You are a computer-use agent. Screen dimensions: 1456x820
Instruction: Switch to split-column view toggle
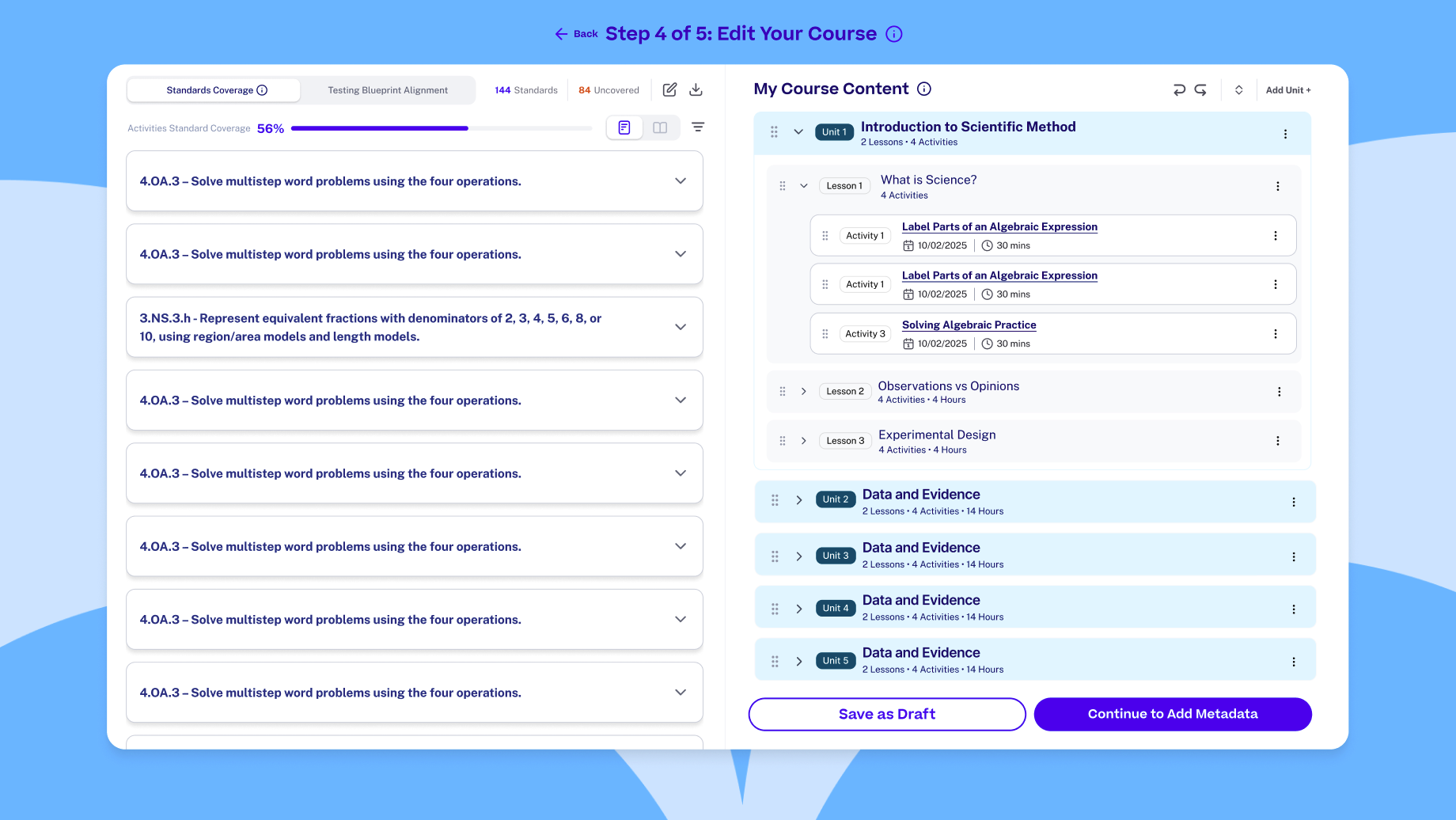(x=660, y=127)
